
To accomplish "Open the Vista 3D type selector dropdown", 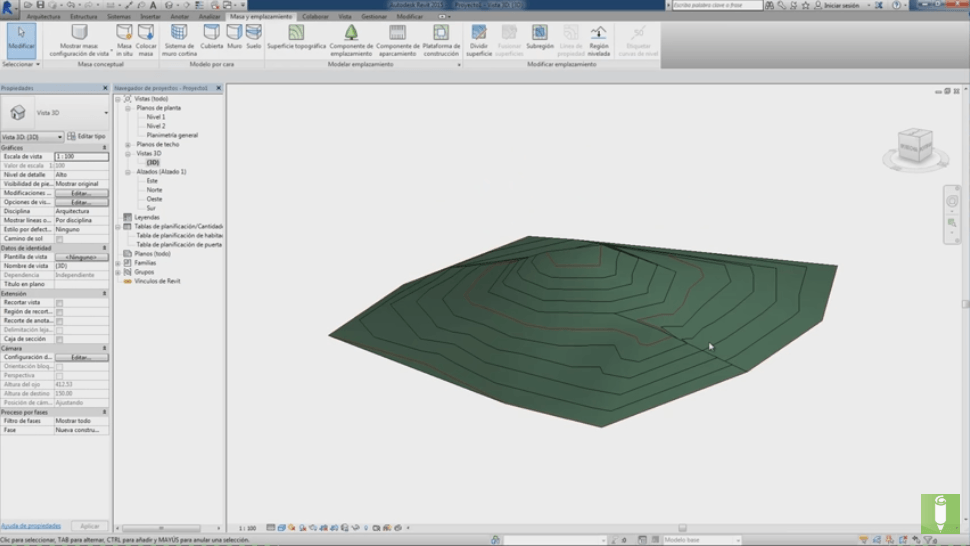I will [106, 113].
